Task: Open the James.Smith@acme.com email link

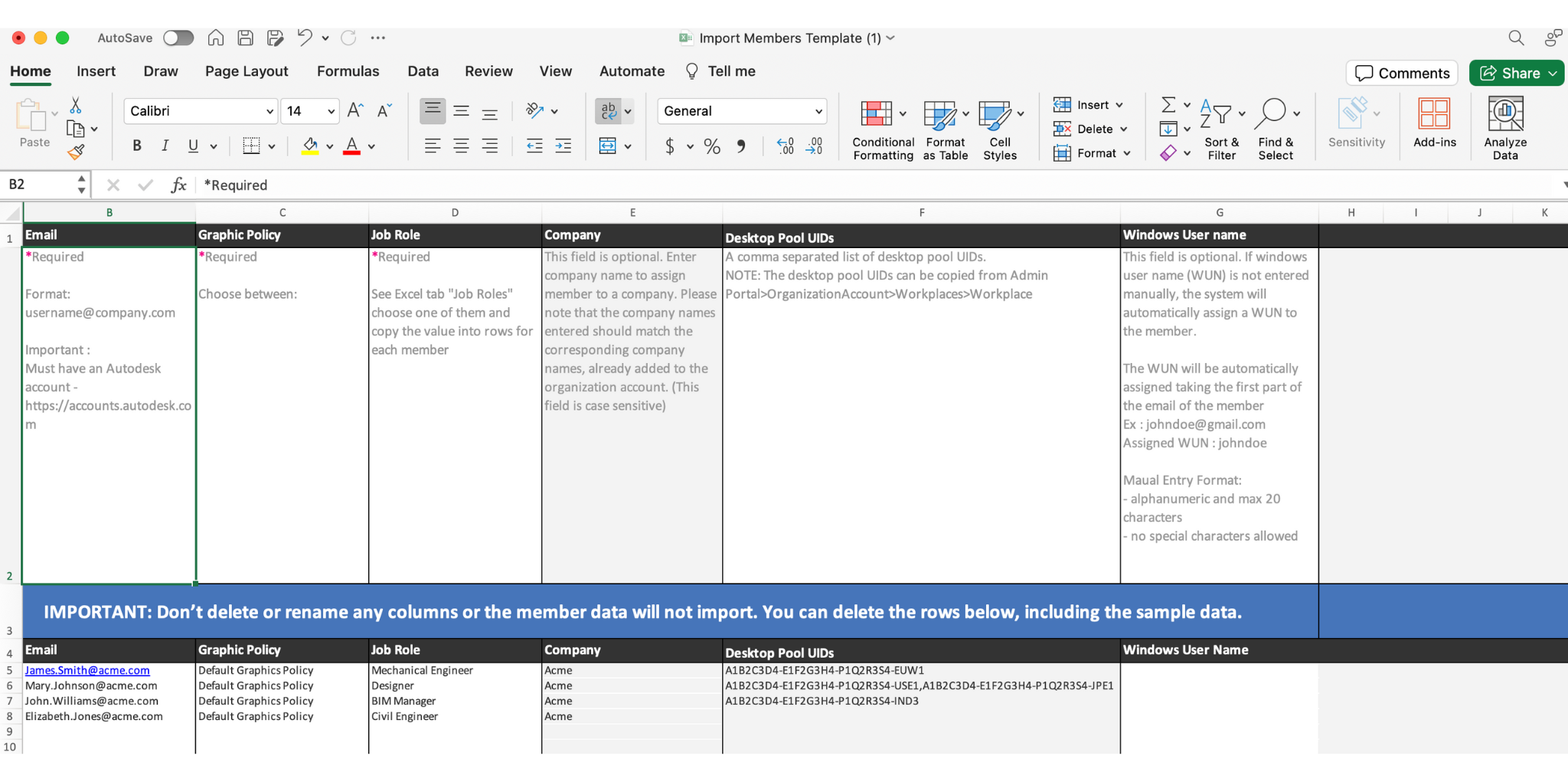Action: [87, 670]
